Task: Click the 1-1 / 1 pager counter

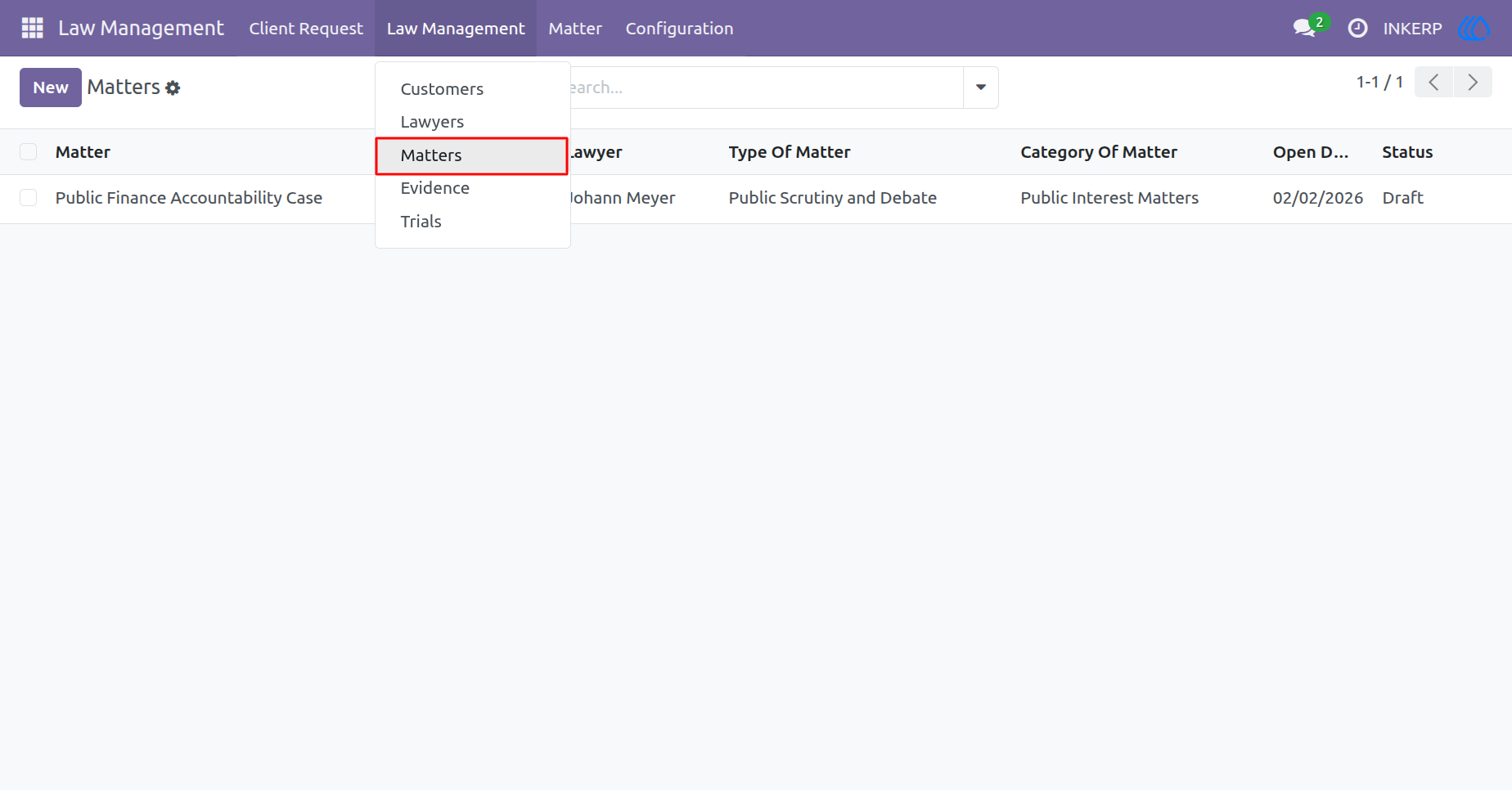Action: (x=1379, y=82)
